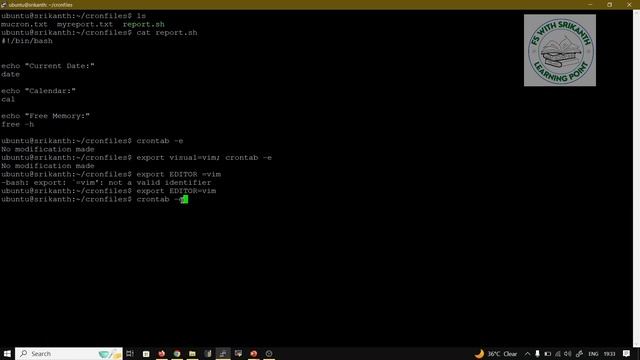640x360 pixels.
Task: Click the microphone tray icon
Action: click(537, 354)
